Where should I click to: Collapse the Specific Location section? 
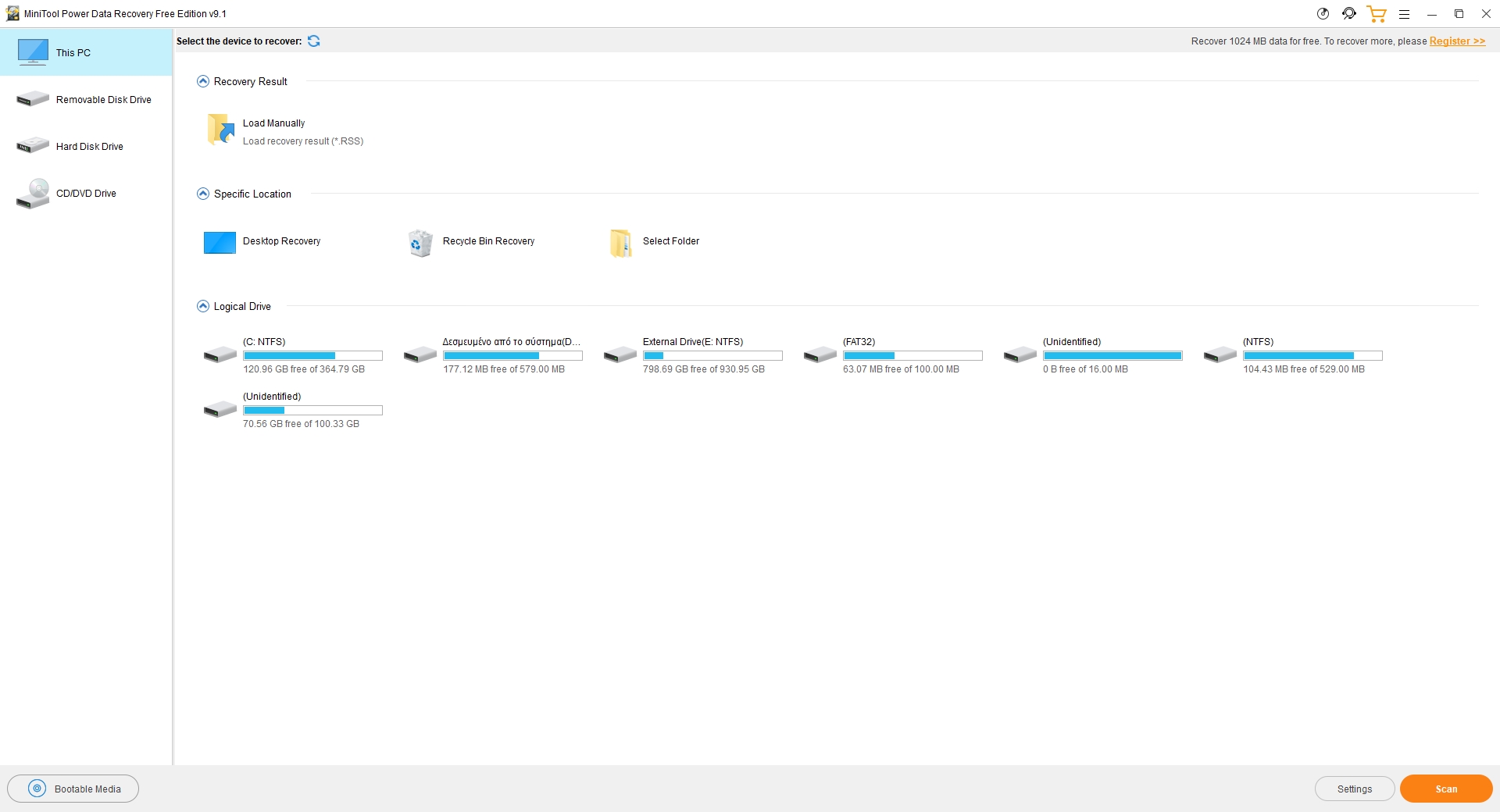(x=203, y=194)
